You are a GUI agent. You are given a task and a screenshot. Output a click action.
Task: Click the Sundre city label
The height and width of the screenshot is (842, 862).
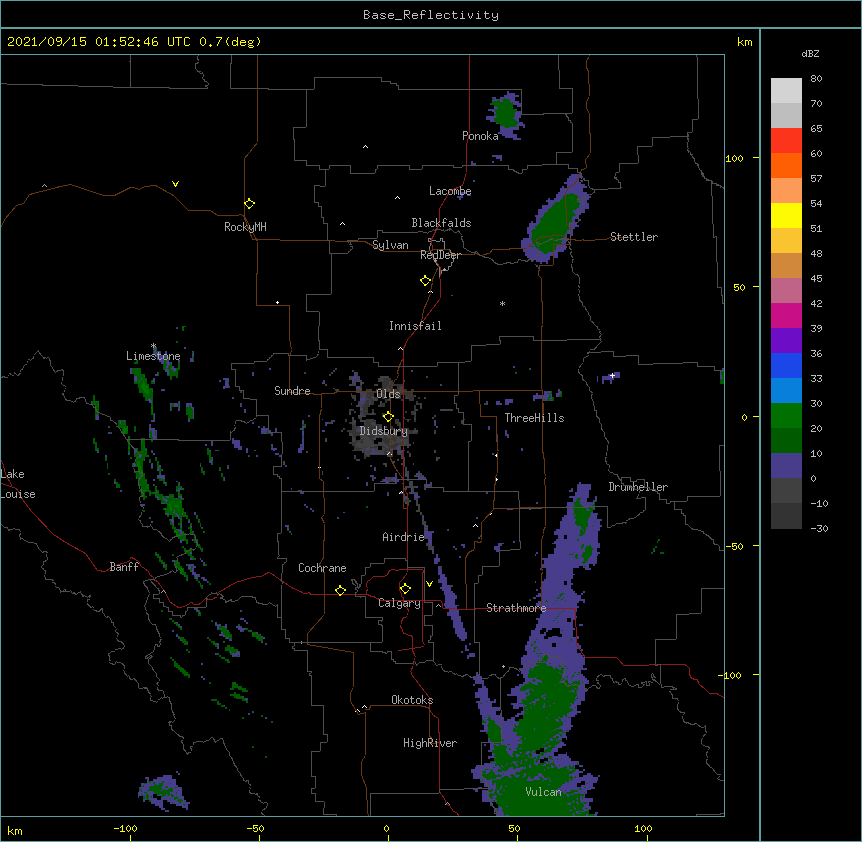pyautogui.click(x=292, y=391)
